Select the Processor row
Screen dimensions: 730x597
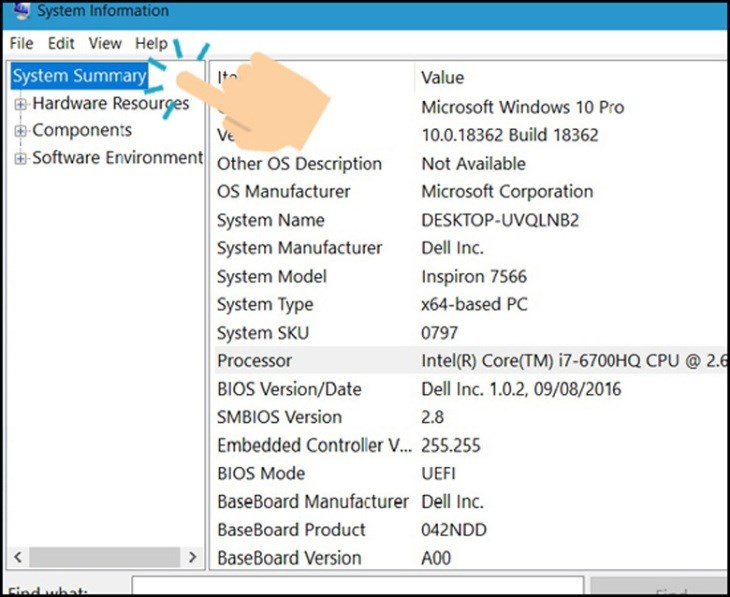470,360
